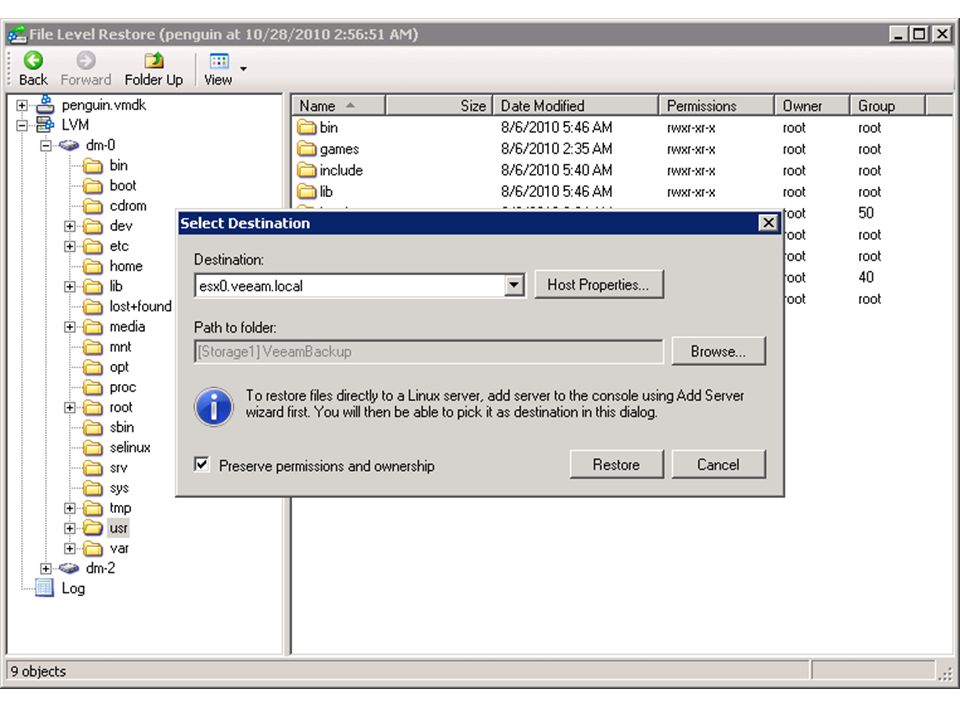Close the Select Destination dialog

[x=768, y=223]
